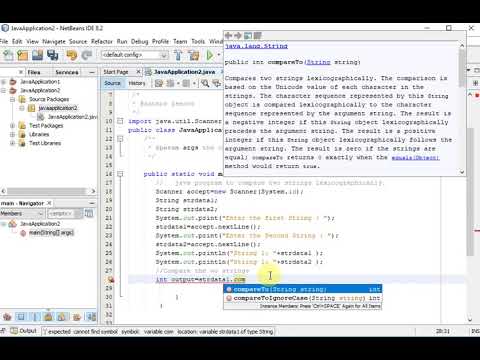
Task: Expand the Test Packages node
Action: 12,126
